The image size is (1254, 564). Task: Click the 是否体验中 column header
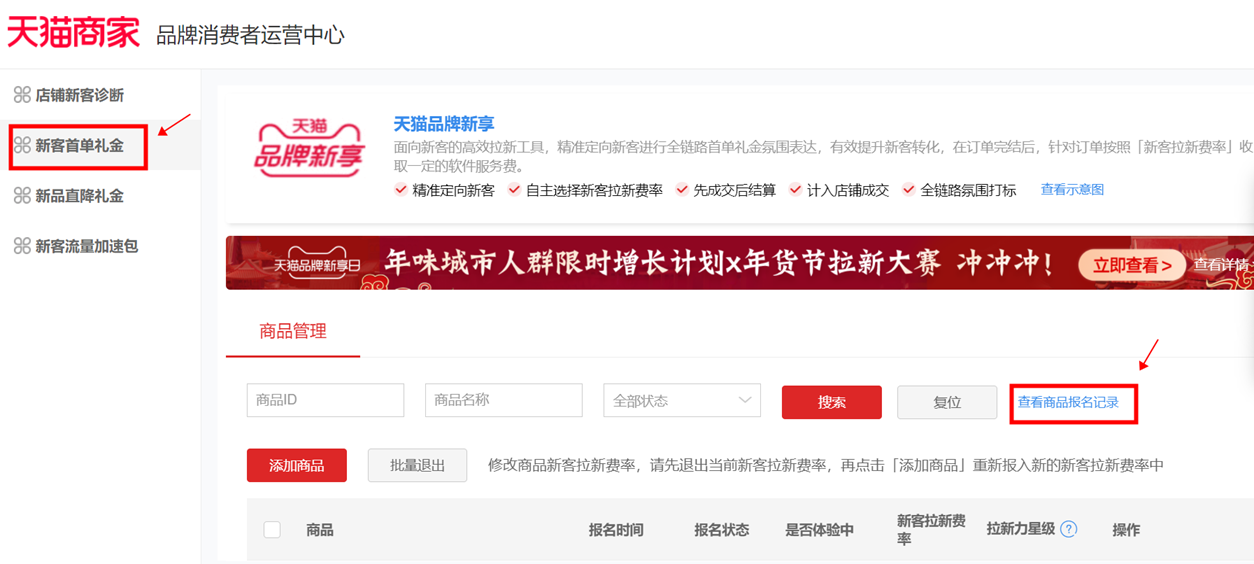point(819,530)
